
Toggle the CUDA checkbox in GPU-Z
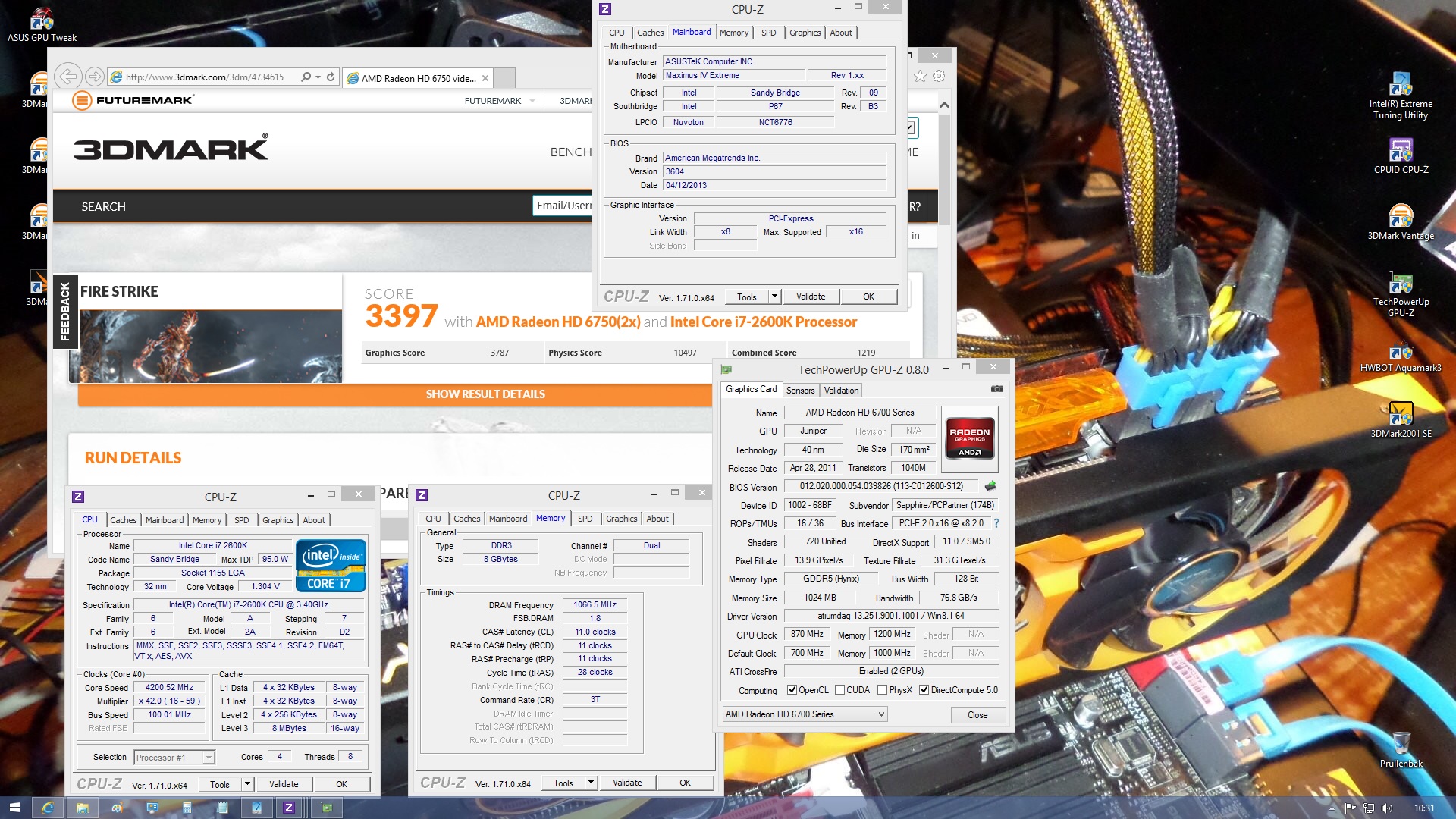pos(839,690)
